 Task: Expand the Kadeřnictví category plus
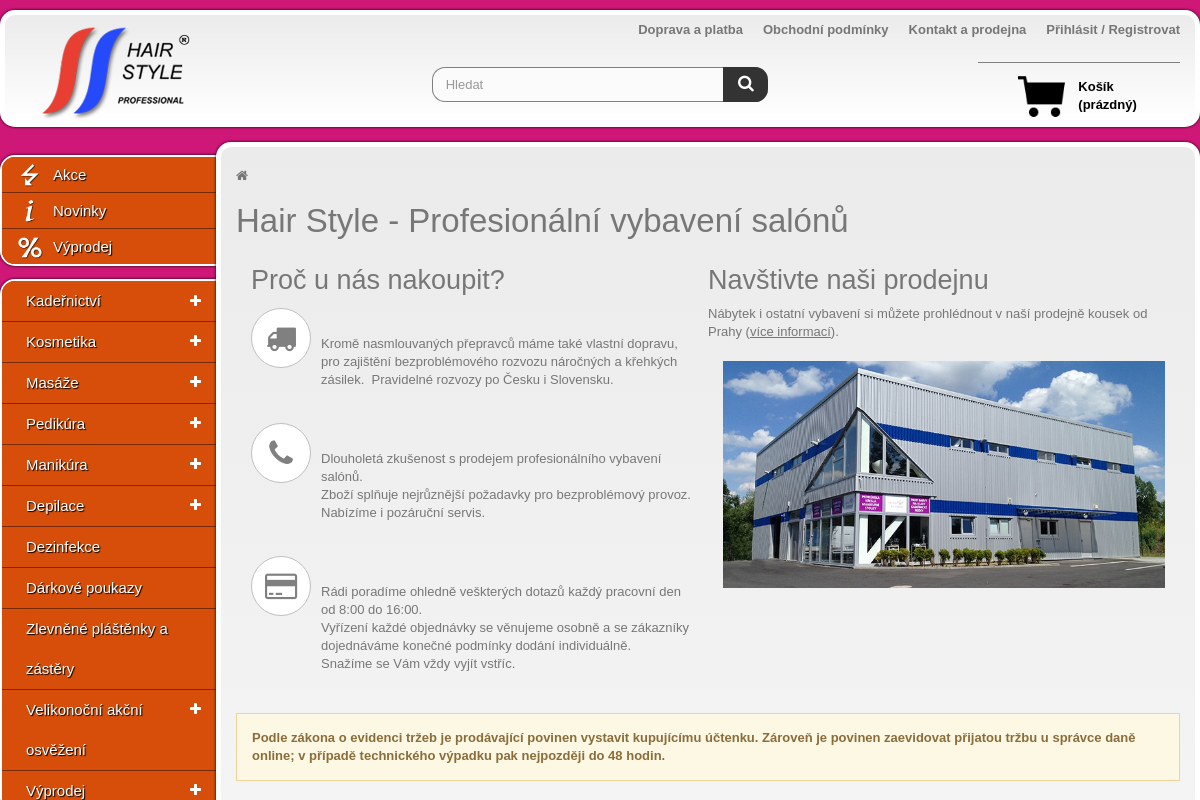(x=195, y=301)
